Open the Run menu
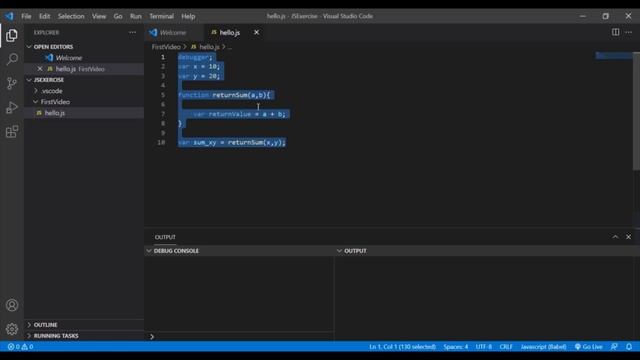This screenshot has width=640, height=360. [136, 16]
